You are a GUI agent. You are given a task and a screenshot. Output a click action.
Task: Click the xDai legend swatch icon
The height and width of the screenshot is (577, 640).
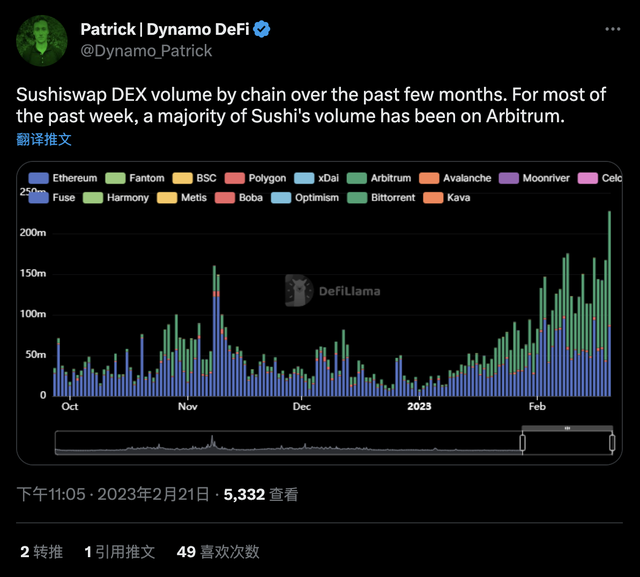pos(306,178)
